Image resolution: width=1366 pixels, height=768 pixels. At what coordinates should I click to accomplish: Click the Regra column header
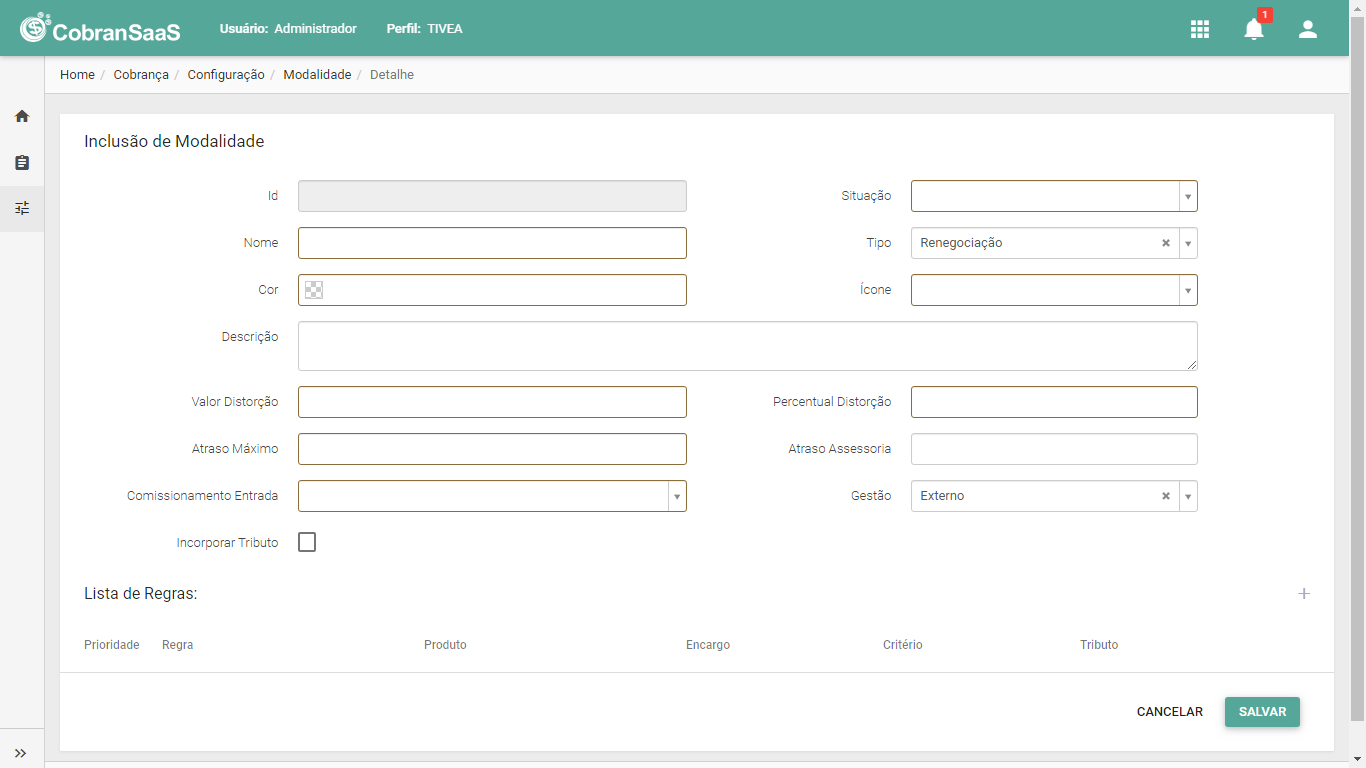click(x=178, y=645)
